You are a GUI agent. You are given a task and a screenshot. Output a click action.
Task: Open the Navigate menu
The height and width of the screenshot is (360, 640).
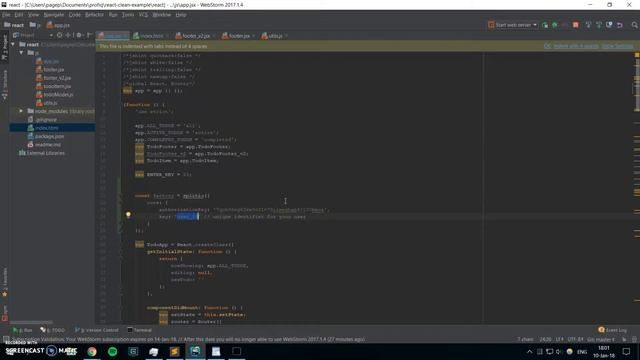point(54,15)
